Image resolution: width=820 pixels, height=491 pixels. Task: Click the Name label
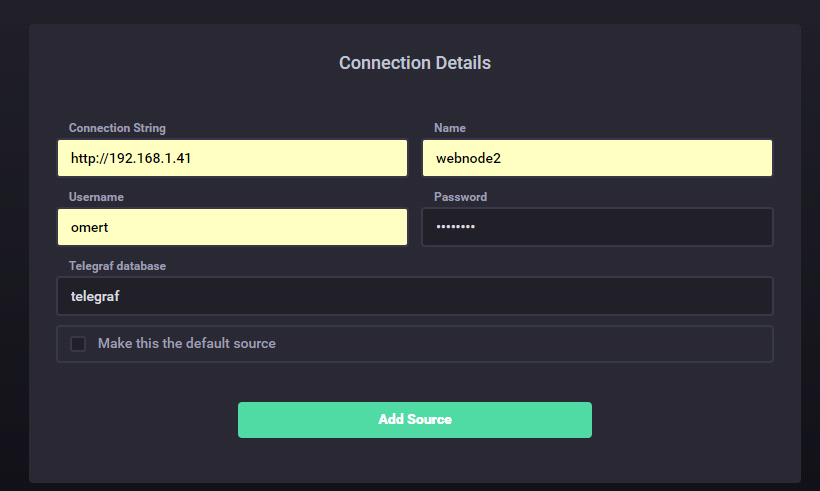[450, 128]
